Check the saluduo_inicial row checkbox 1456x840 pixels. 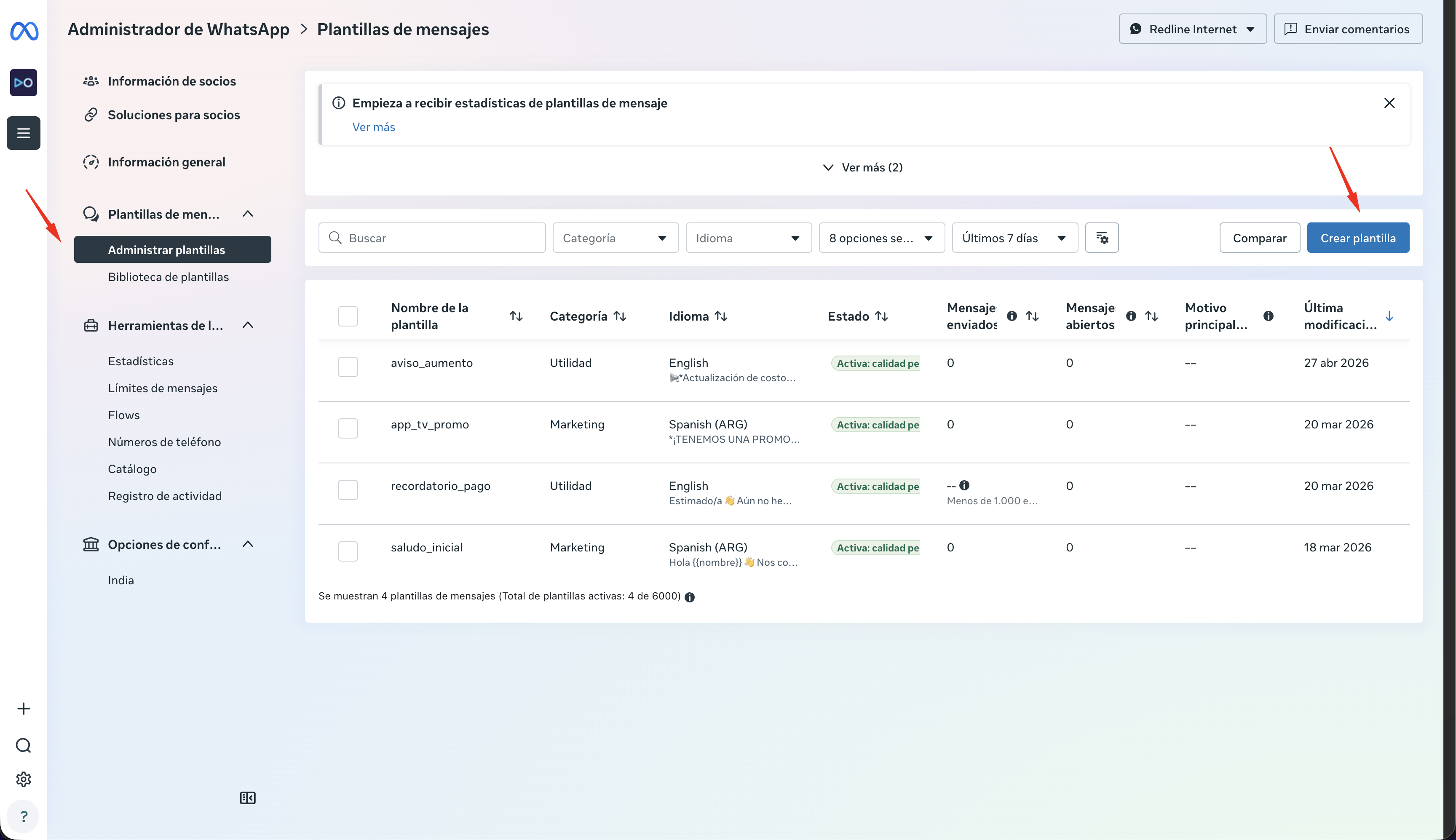point(348,551)
